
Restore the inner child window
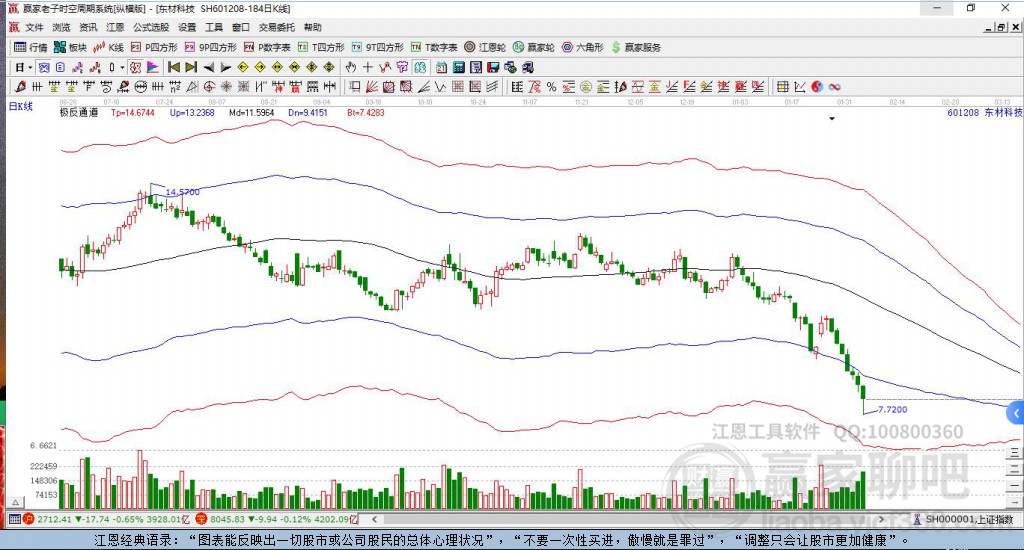point(1001,27)
